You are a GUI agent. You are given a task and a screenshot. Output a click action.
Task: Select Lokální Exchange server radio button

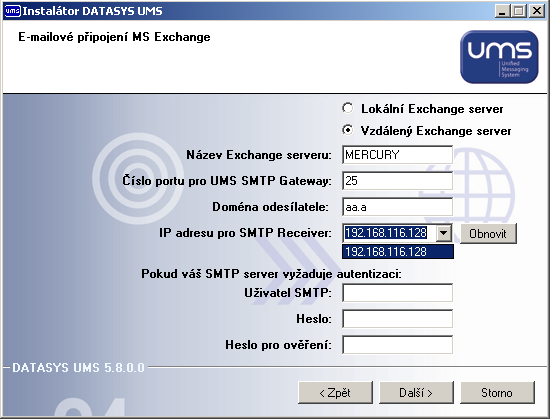pyautogui.click(x=348, y=108)
